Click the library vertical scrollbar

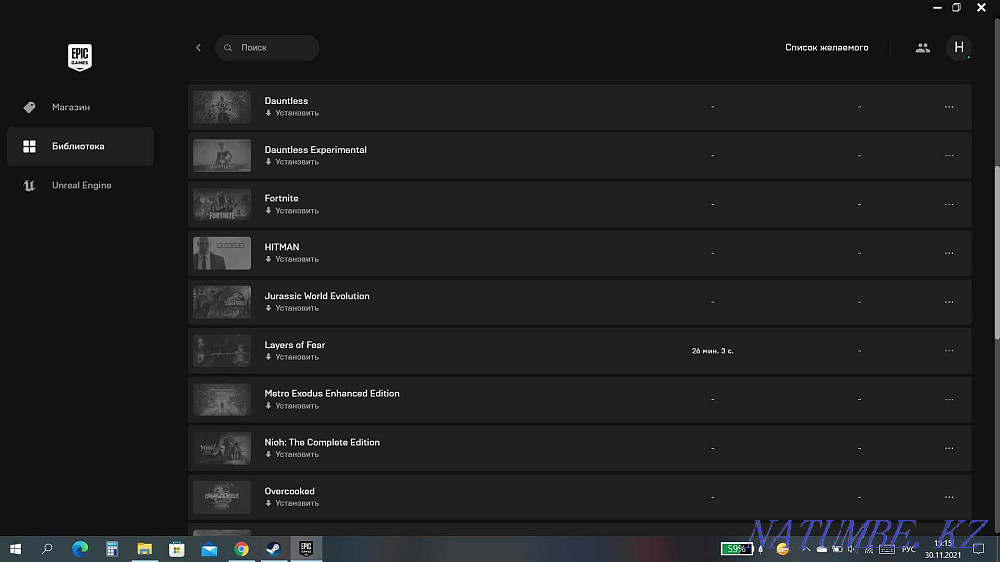(997, 252)
